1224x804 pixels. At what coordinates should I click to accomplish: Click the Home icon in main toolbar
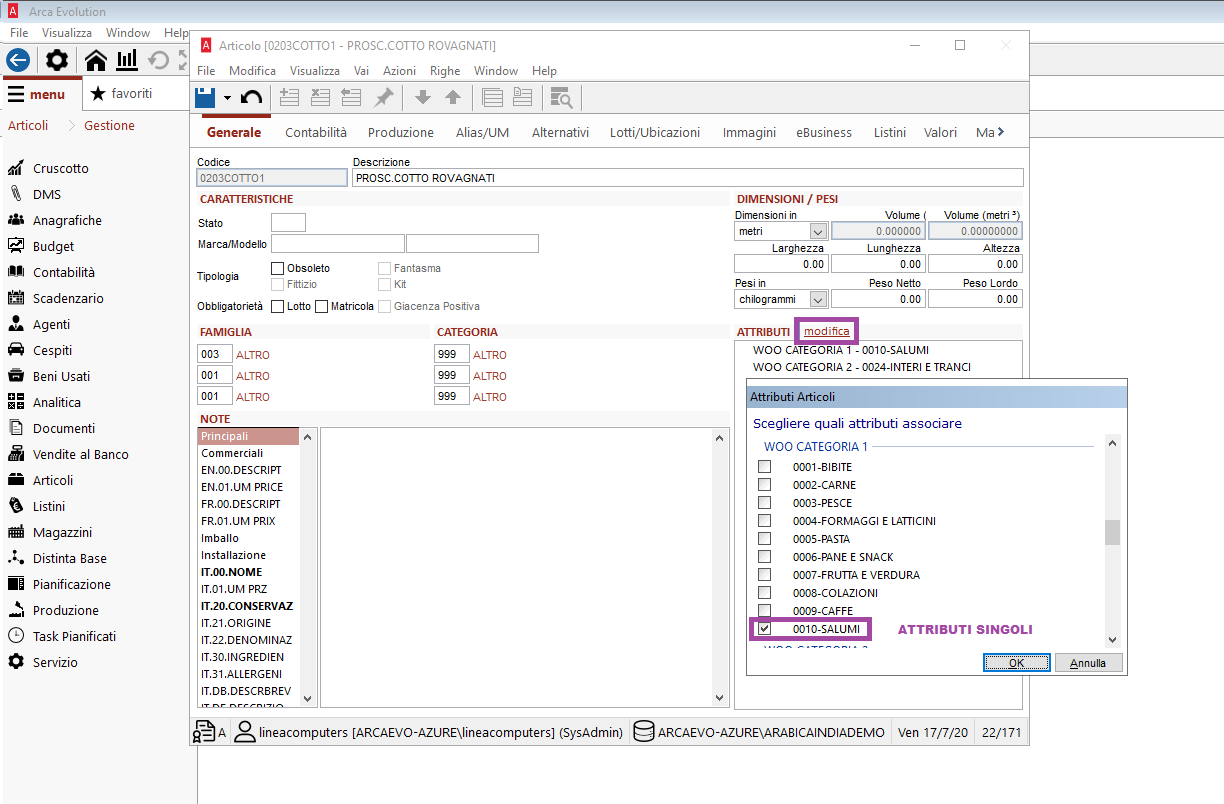pyautogui.click(x=96, y=60)
